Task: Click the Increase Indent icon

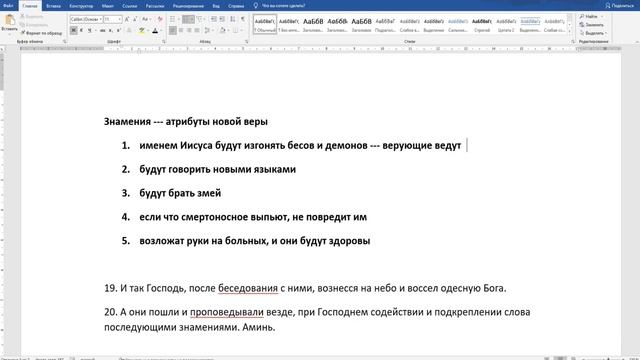Action: (222, 19)
